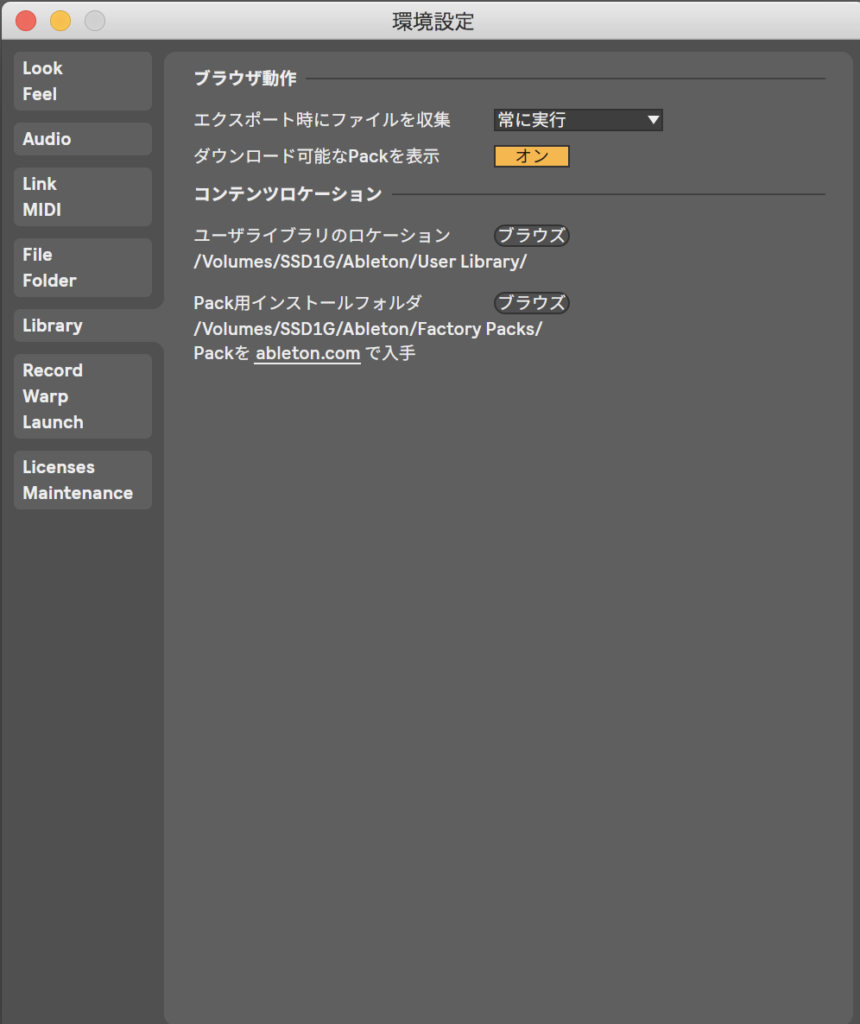Screen dimensions: 860x1024
Task: Click the 環境設定 window title
Action: click(433, 20)
